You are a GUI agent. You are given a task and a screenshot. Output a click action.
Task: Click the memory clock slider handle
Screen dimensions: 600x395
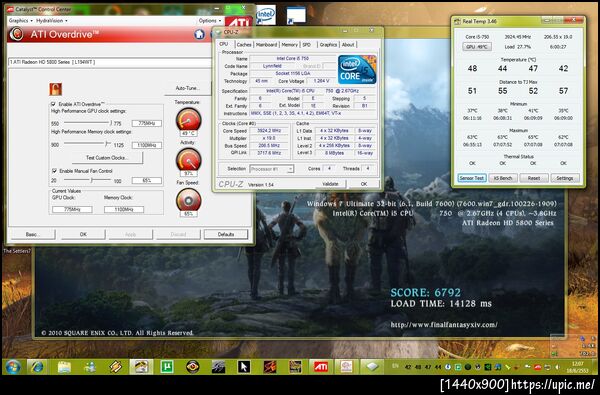click(106, 145)
